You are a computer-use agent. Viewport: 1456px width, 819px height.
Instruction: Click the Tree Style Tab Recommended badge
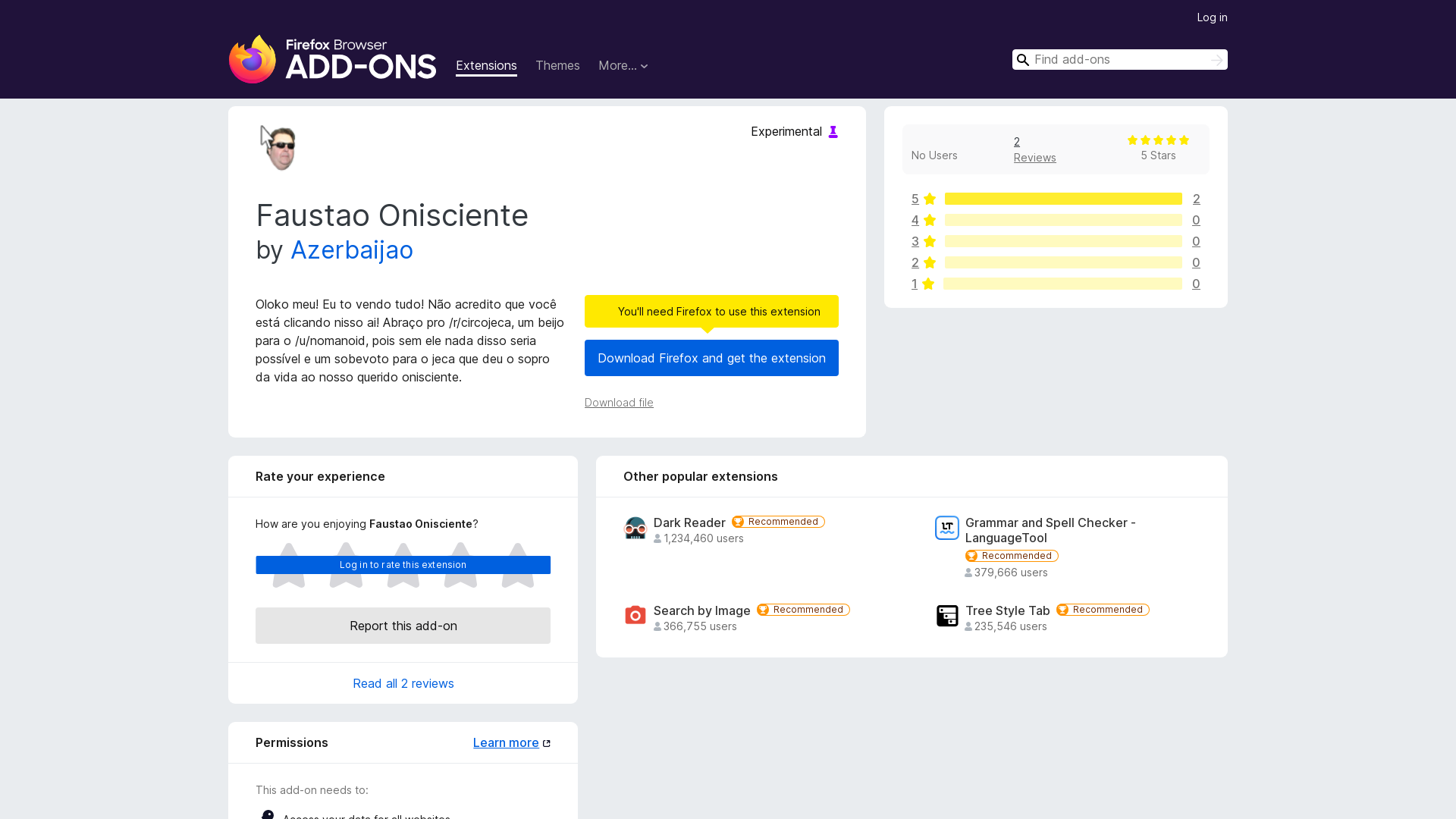[x=1103, y=610]
